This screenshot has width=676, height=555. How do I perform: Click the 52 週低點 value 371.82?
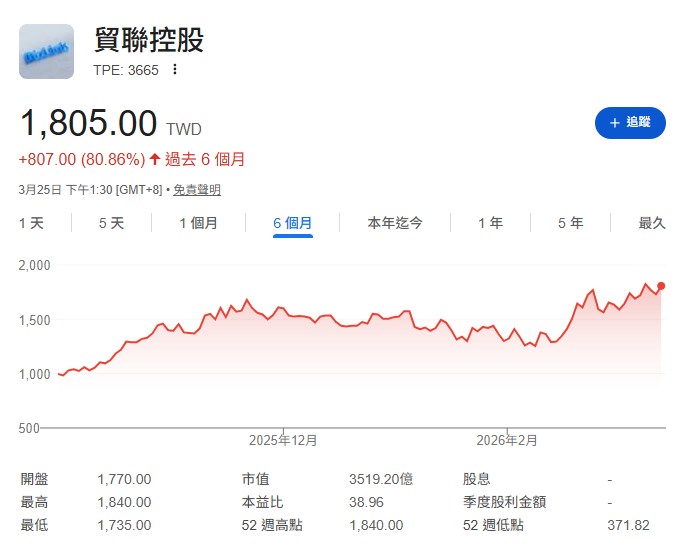(628, 525)
